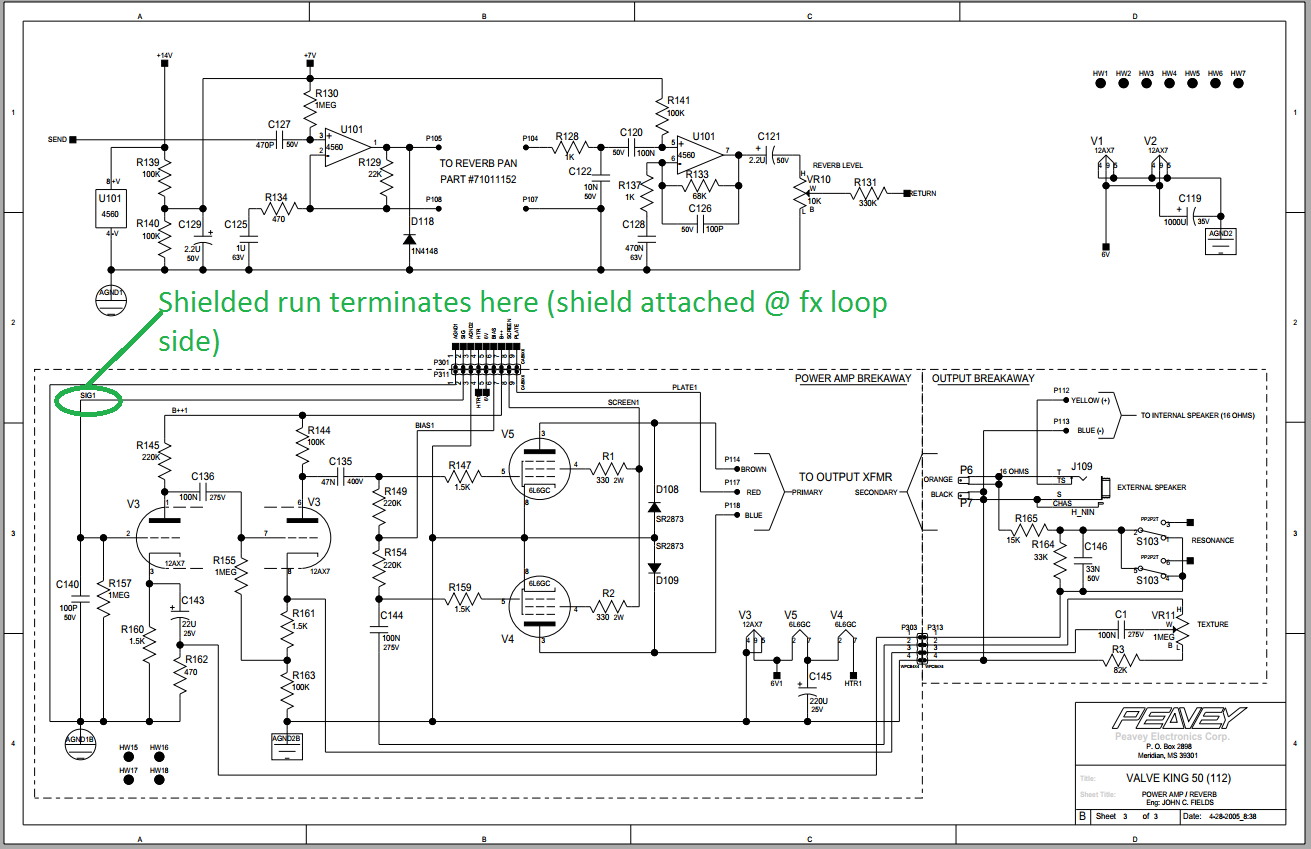Select the HW7 mounting hole dot
This screenshot has height=849, width=1311.
pos(1238,86)
